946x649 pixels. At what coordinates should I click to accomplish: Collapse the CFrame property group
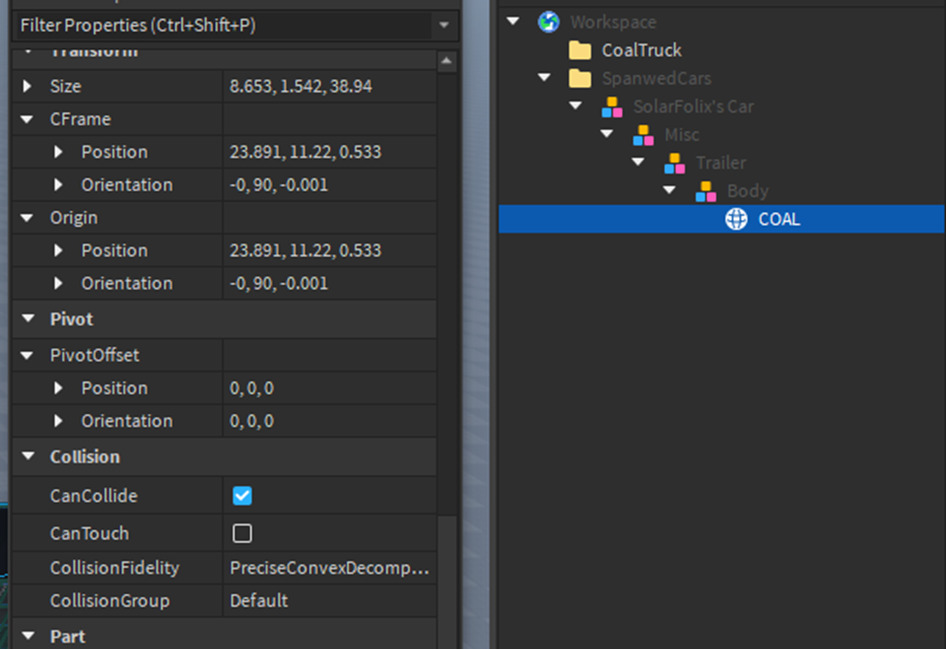(28, 118)
